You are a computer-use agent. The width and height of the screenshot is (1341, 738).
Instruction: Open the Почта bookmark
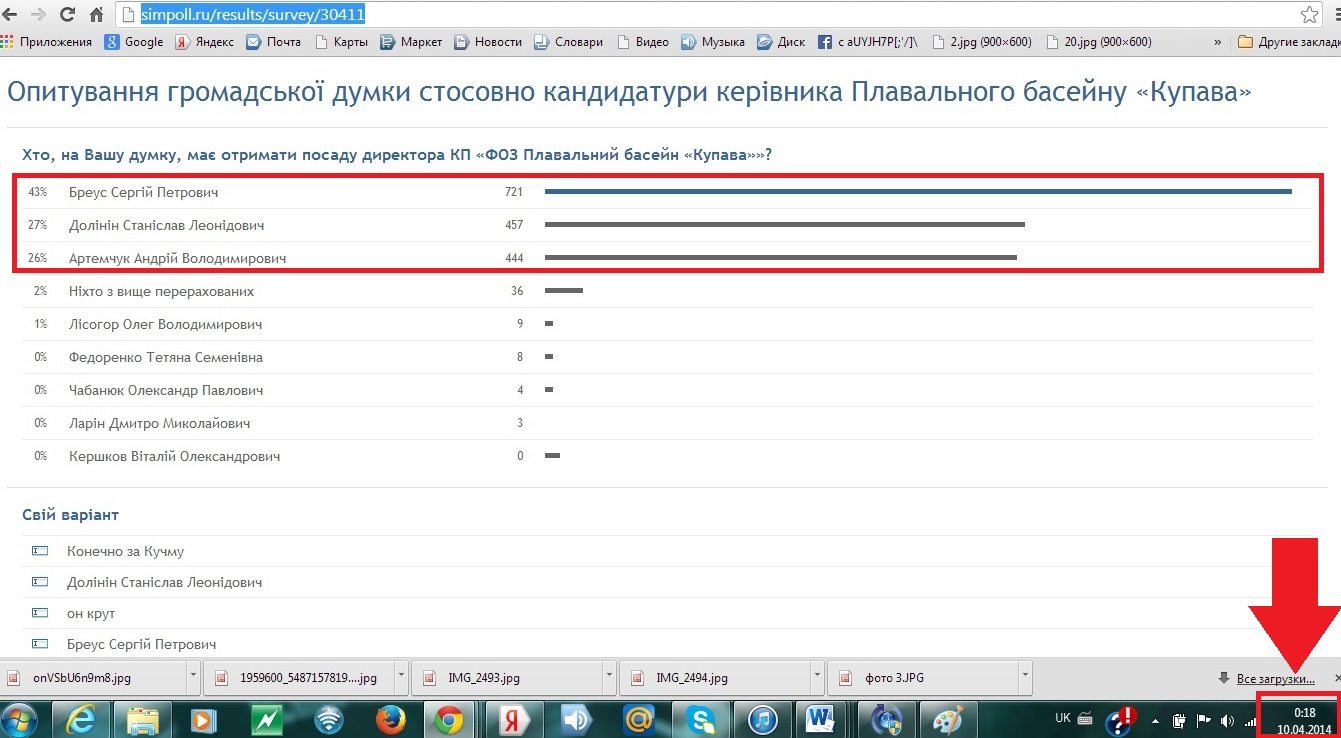tap(274, 42)
